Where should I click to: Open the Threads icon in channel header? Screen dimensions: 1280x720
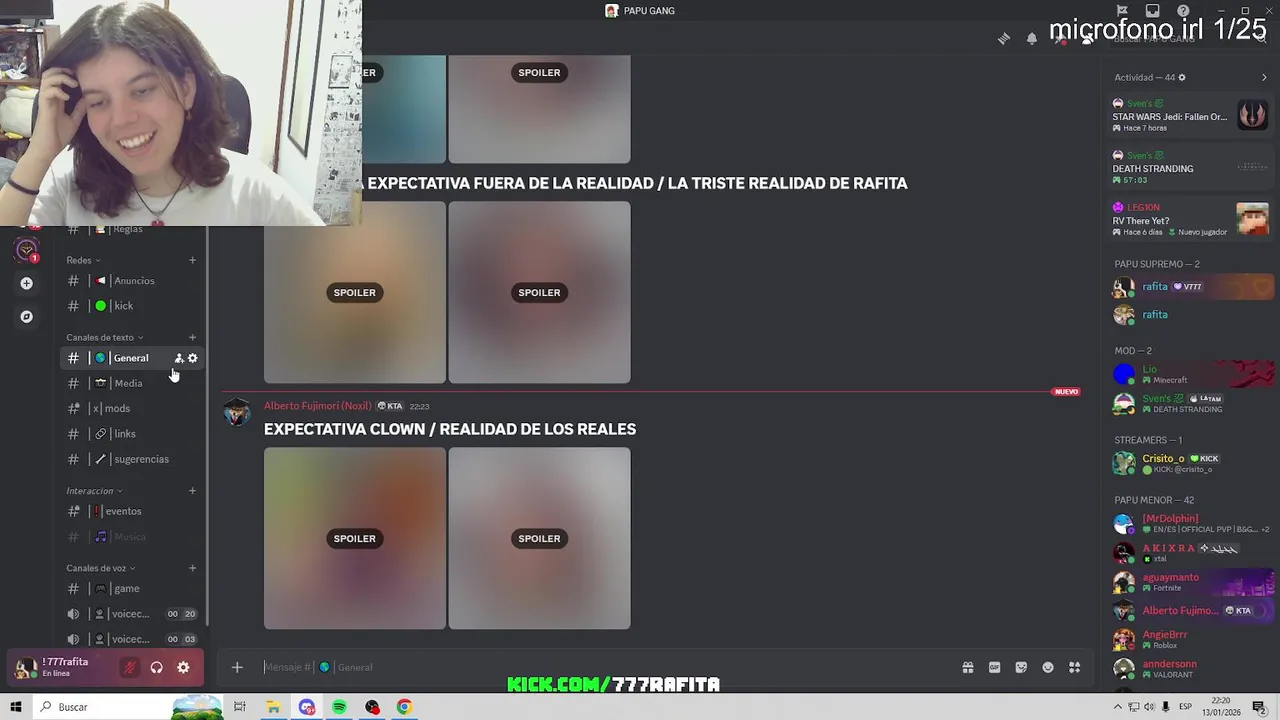click(1004, 39)
